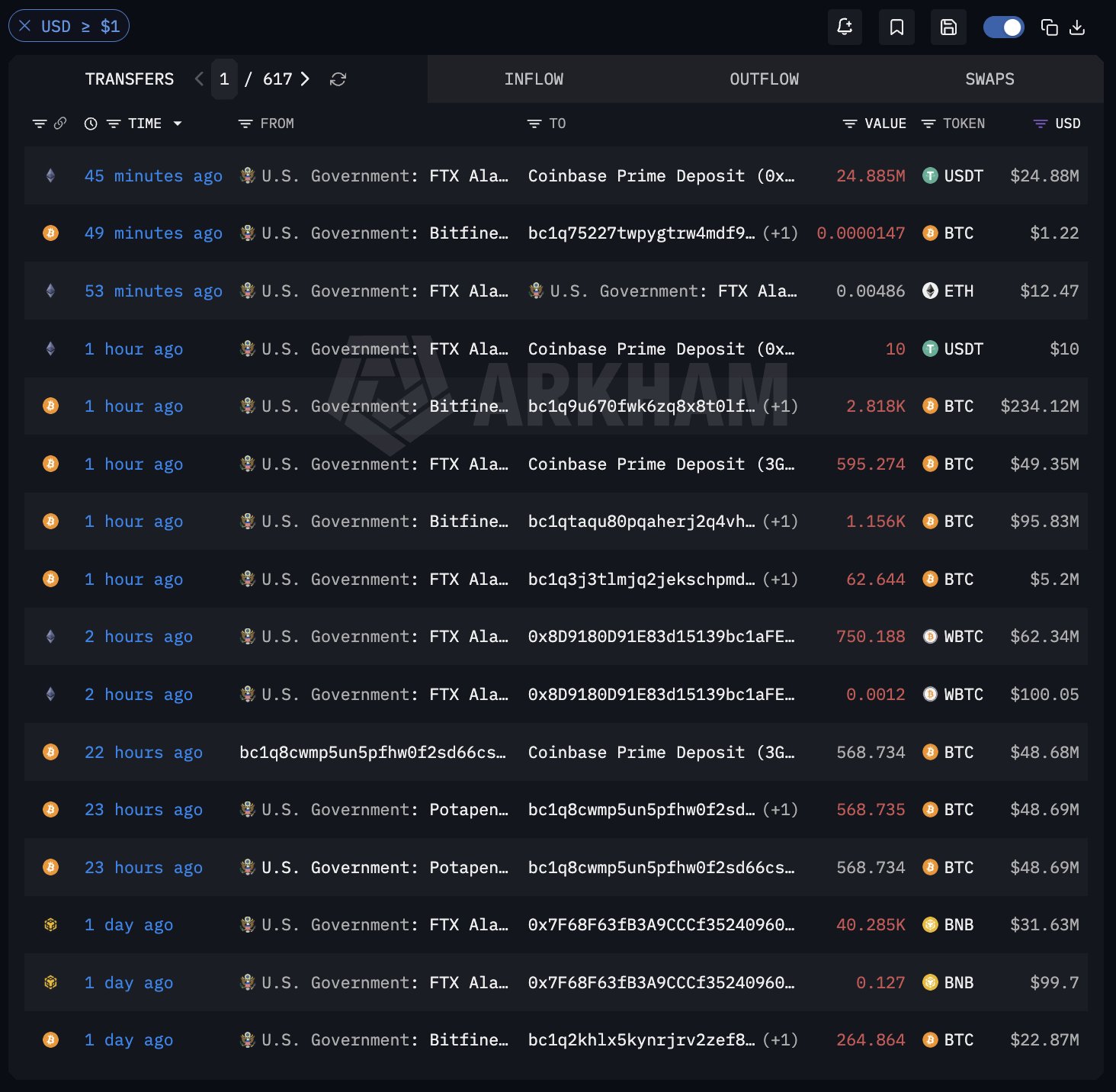
Task: Click the copy icon
Action: click(1050, 27)
